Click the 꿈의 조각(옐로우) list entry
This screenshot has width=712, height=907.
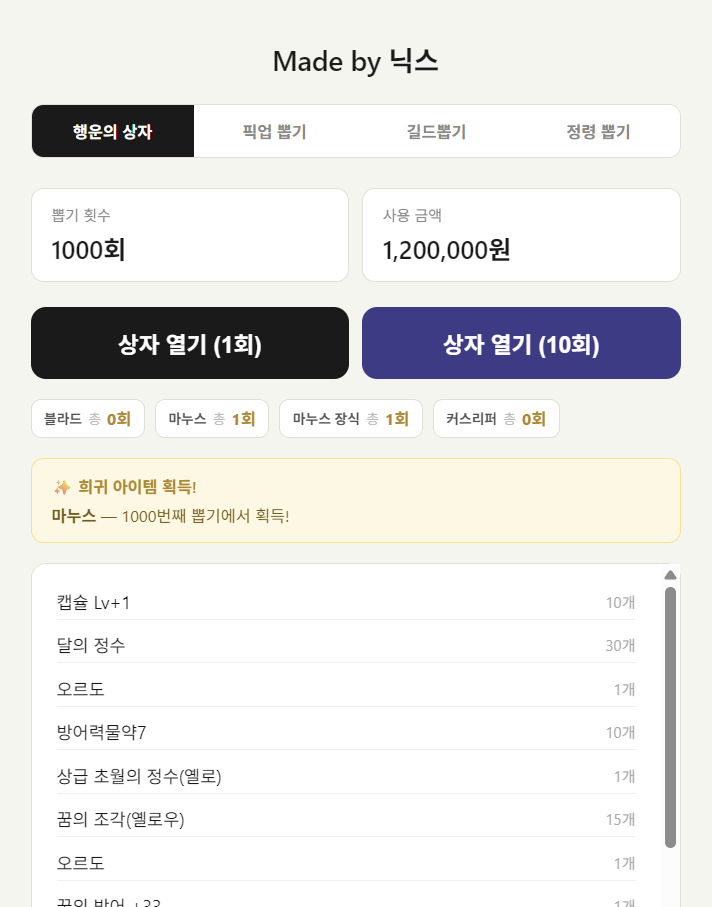click(346, 820)
